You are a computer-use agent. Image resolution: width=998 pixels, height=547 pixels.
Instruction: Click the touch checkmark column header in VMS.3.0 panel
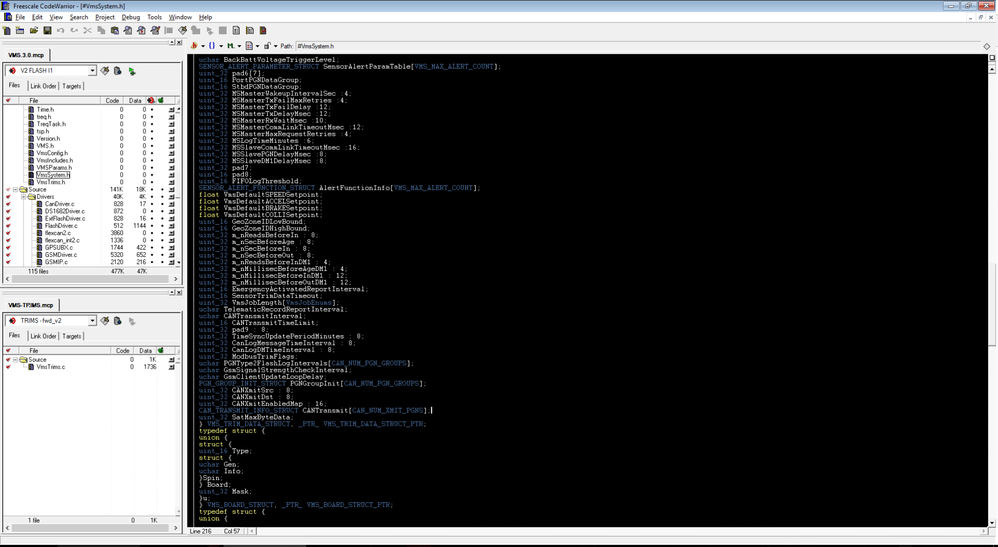8,101
